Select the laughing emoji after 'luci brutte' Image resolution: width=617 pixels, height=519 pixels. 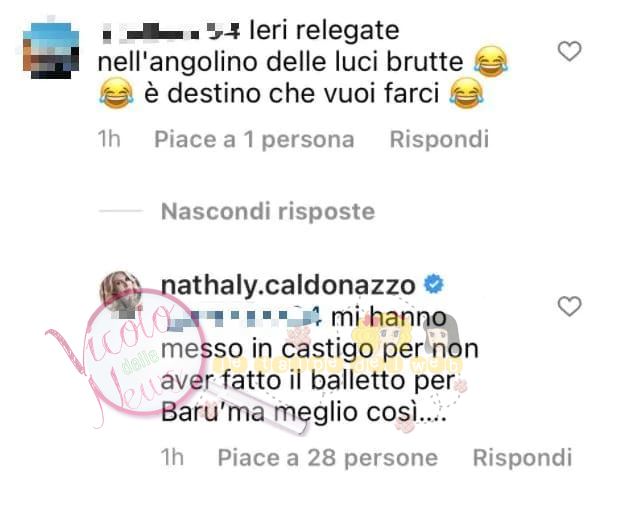point(491,62)
